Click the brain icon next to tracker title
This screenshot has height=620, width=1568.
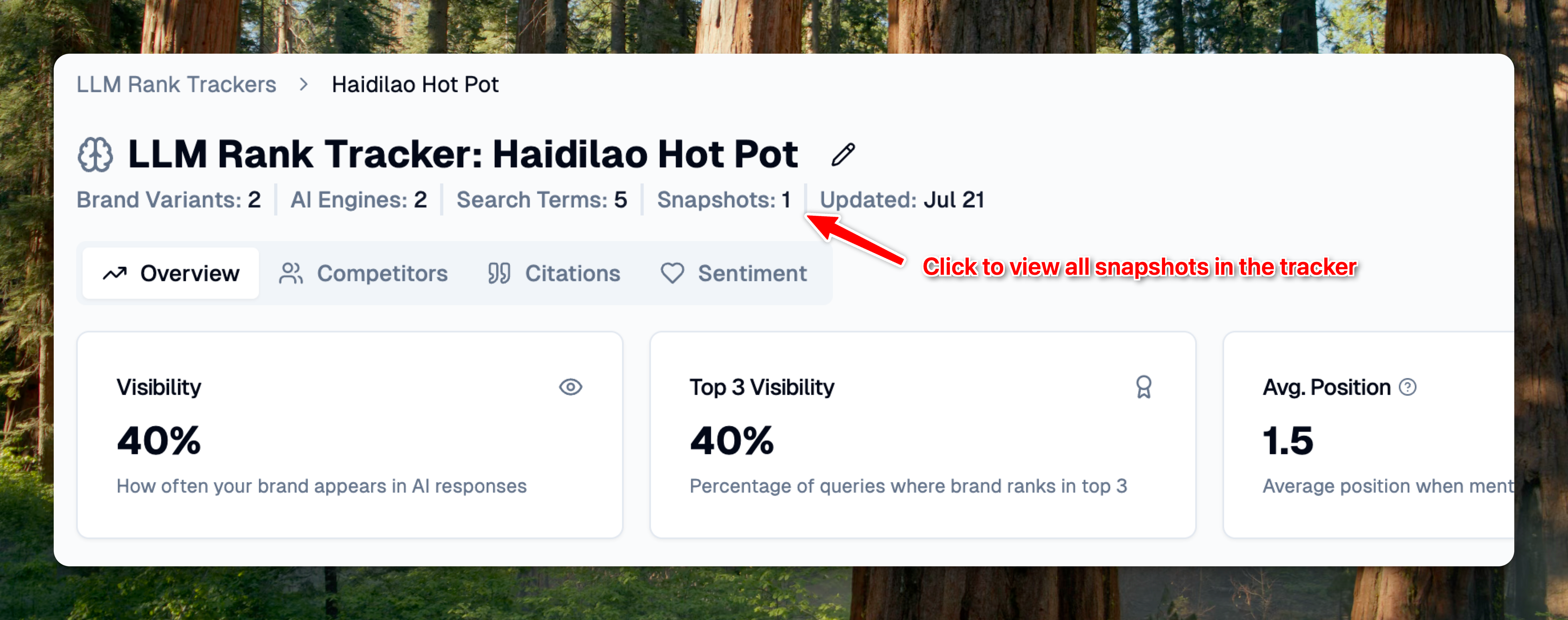pyautogui.click(x=95, y=155)
